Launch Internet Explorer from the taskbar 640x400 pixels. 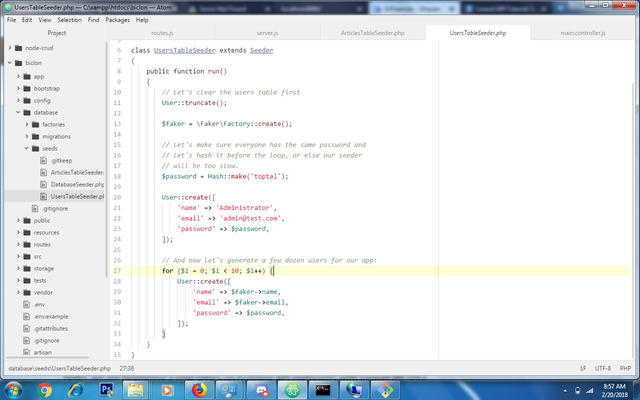(x=76, y=390)
